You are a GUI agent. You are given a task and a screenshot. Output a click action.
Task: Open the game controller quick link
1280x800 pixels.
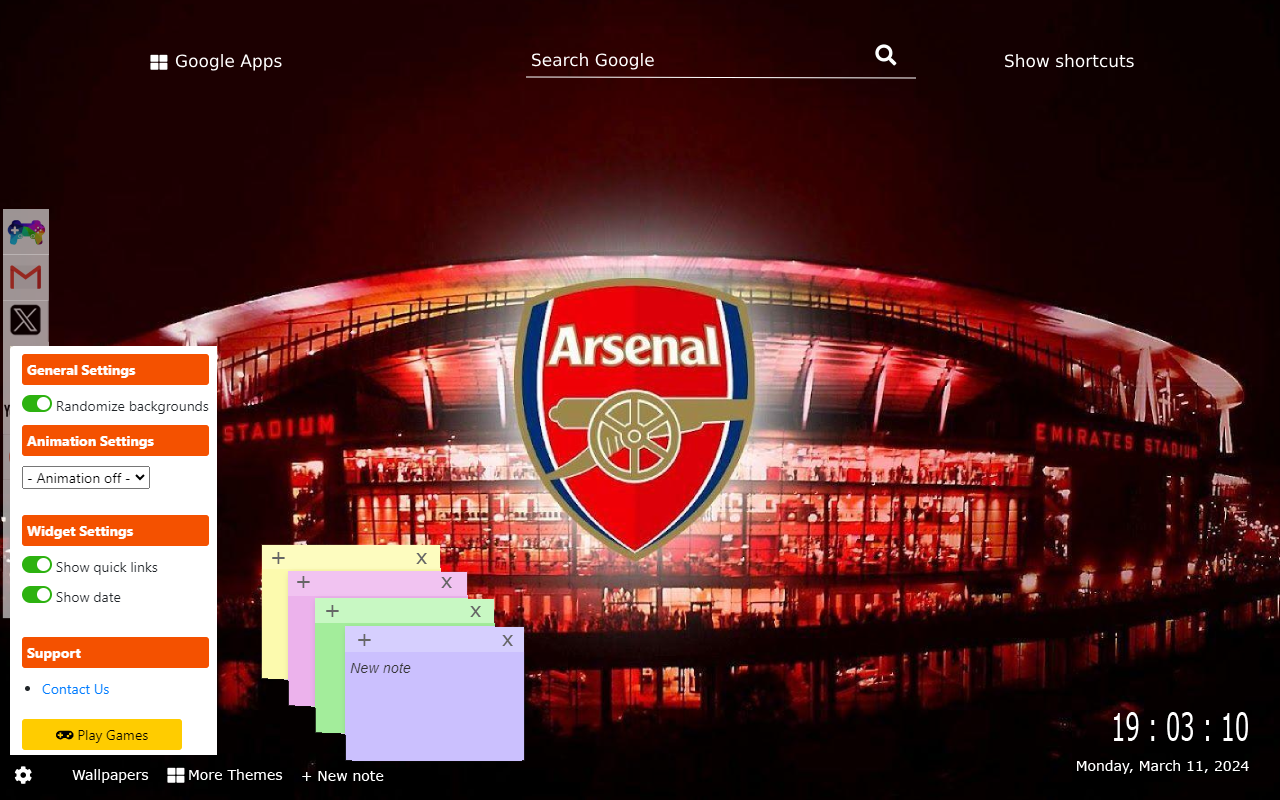26,232
